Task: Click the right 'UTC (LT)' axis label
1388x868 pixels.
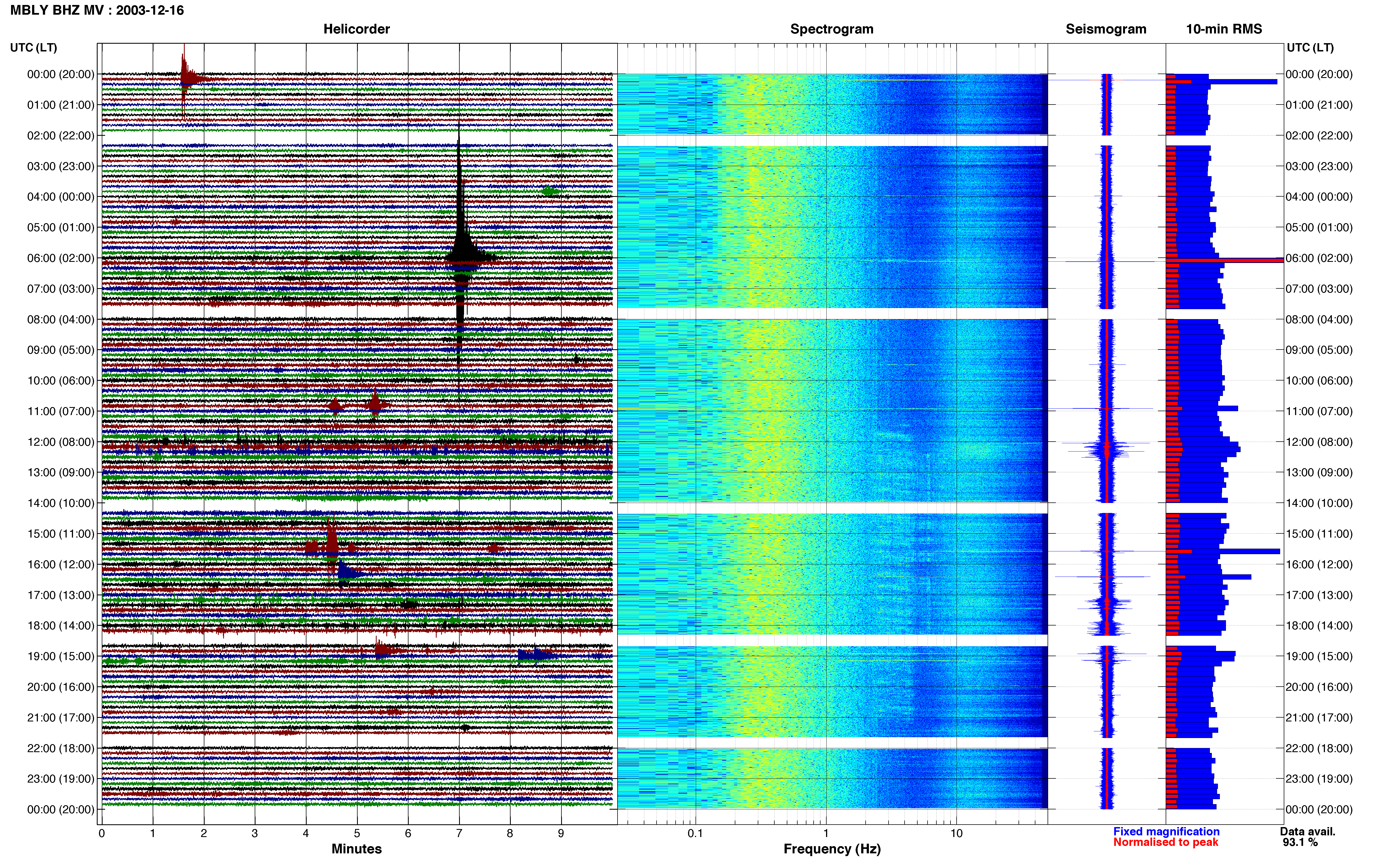Action: tap(1310, 47)
